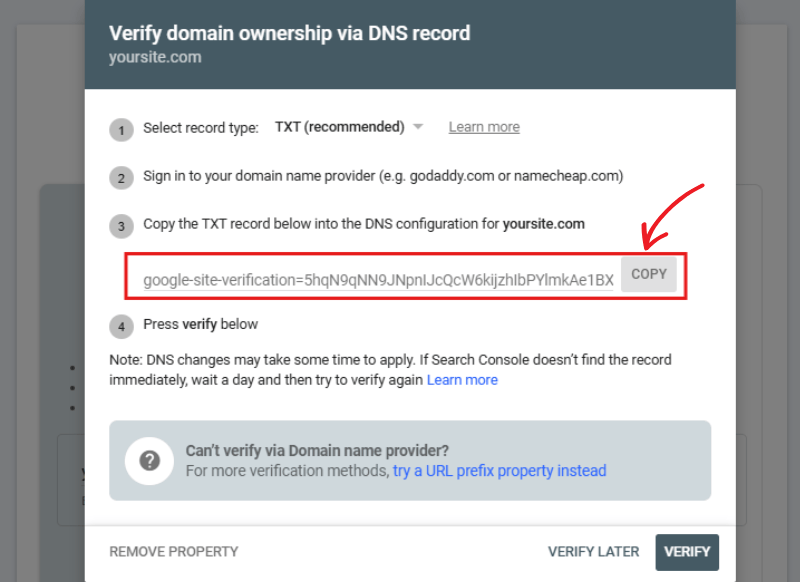Viewport: 800px width, 582px height.
Task: Copy the TXT record with COPY button
Action: tap(649, 274)
